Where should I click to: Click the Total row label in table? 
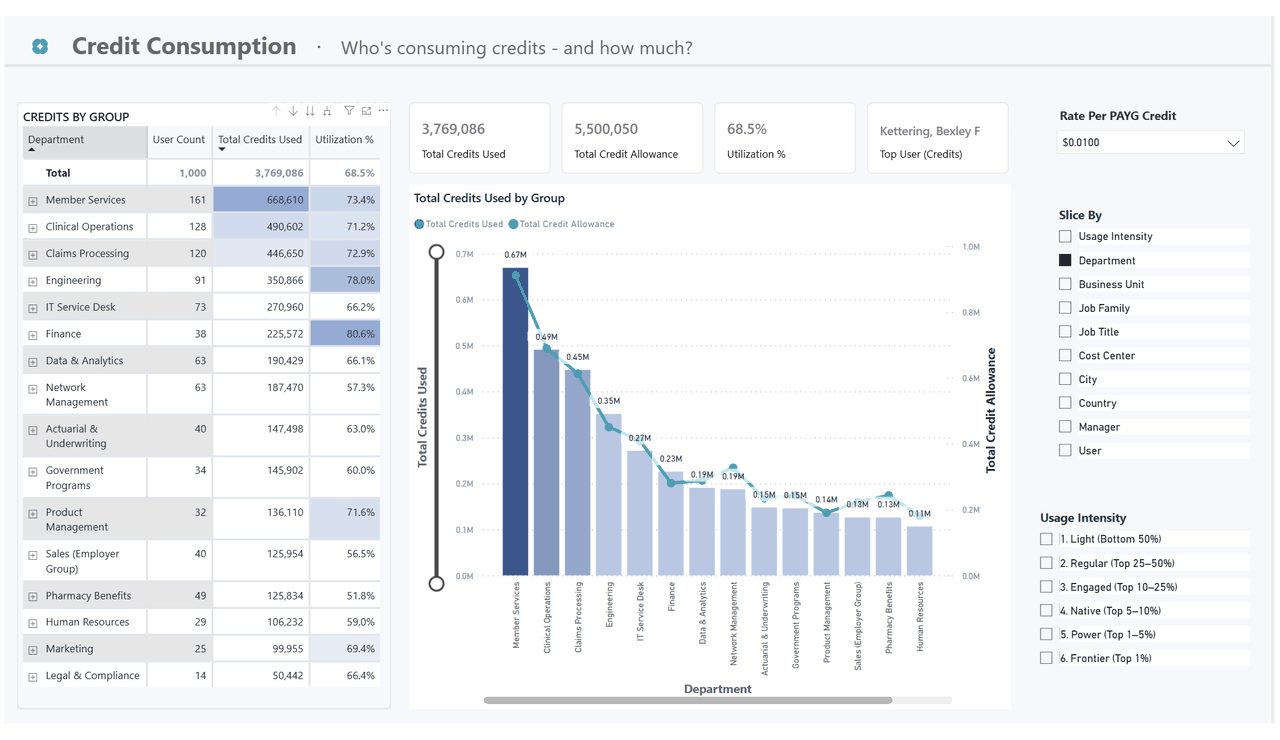tap(58, 173)
